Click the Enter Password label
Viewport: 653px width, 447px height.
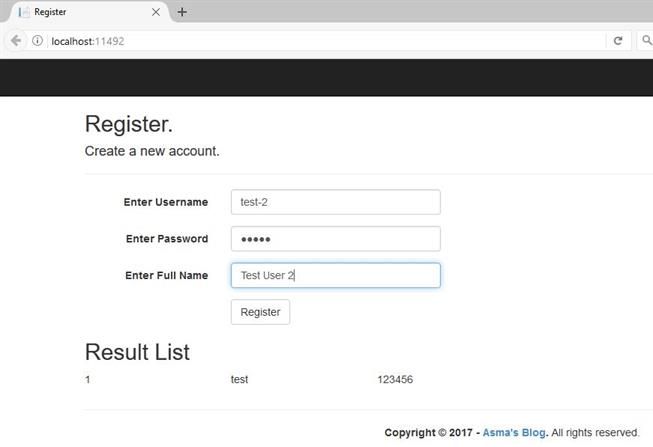click(x=167, y=239)
